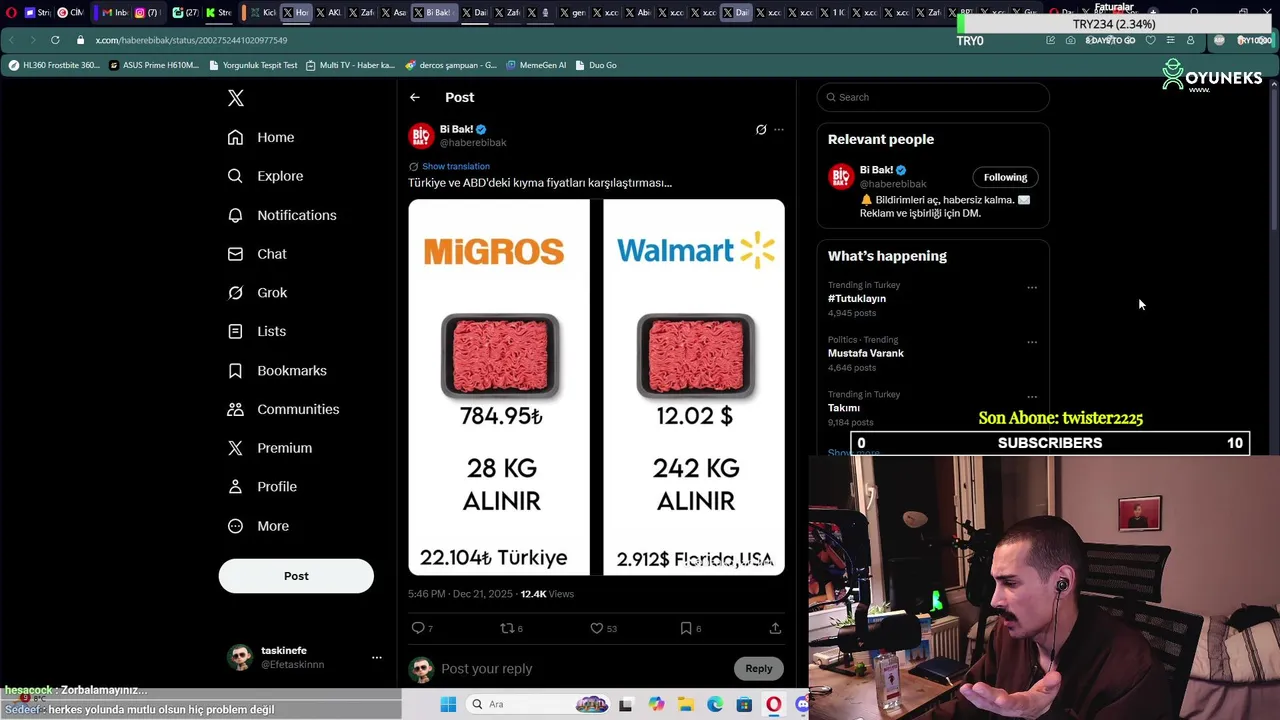Open the MemeGen AI bookmark
Image resolution: width=1280 pixels, height=720 pixels.
click(536, 65)
